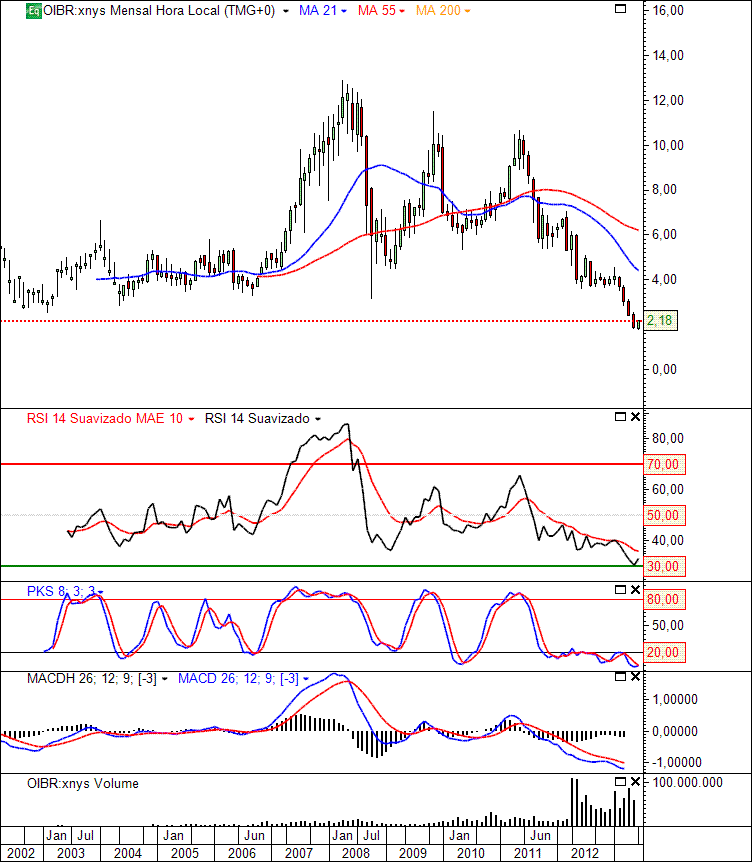Open the blue MACD 26; 12; 9 dropdown
Image resolution: width=752 pixels, height=862 pixels.
[306, 679]
